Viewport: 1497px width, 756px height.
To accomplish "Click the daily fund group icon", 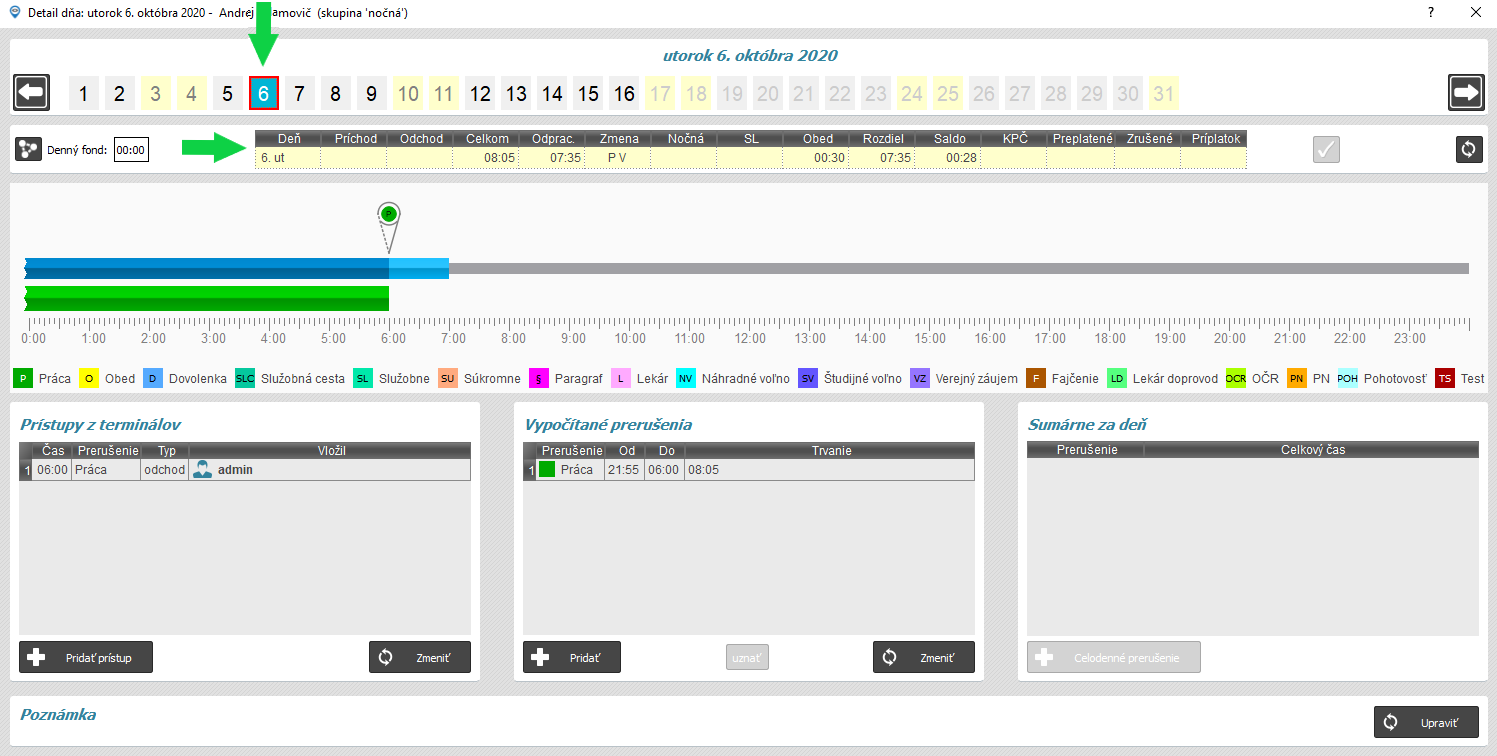I will [x=28, y=150].
